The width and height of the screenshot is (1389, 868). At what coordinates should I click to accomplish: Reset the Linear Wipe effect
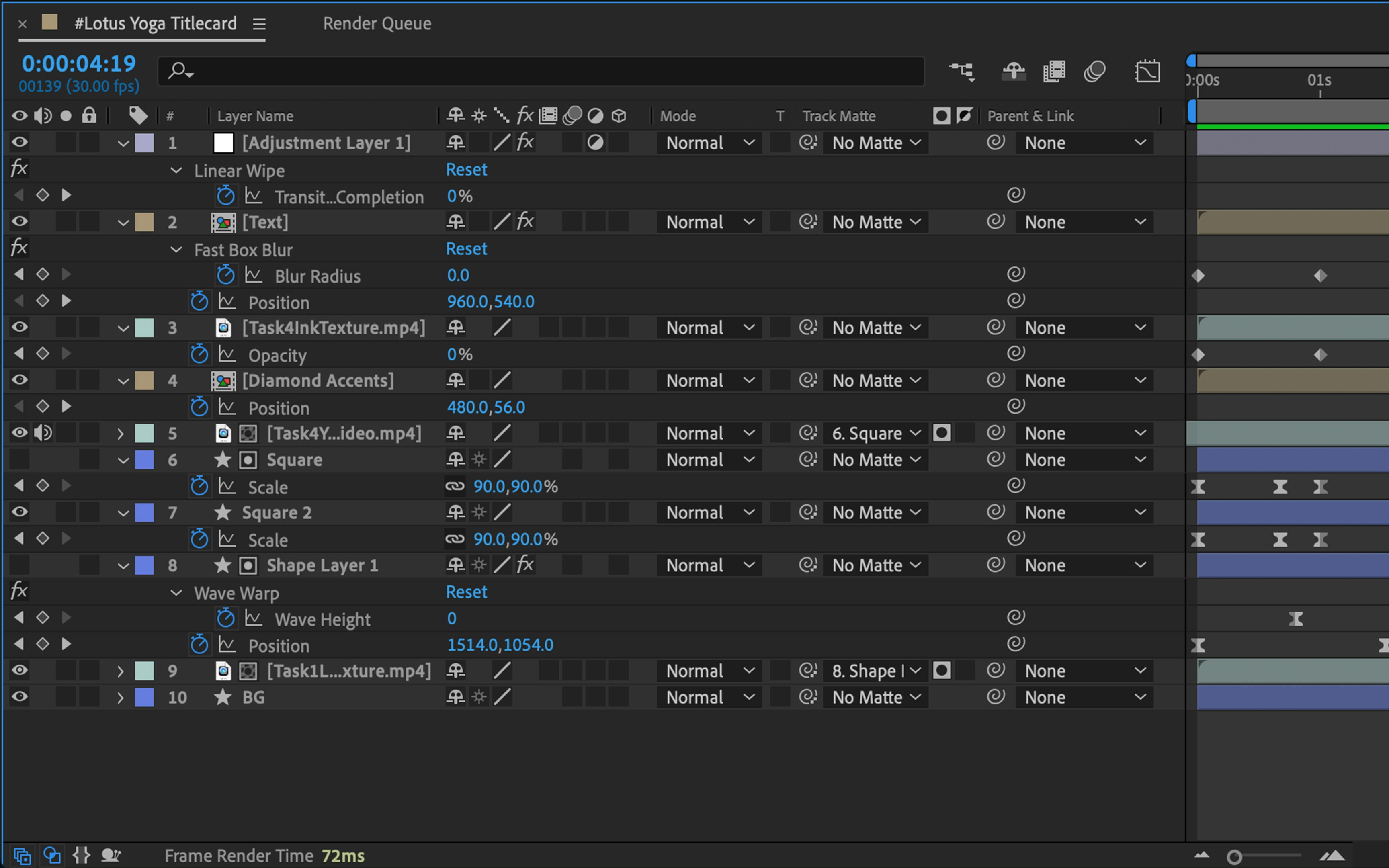[x=466, y=169]
